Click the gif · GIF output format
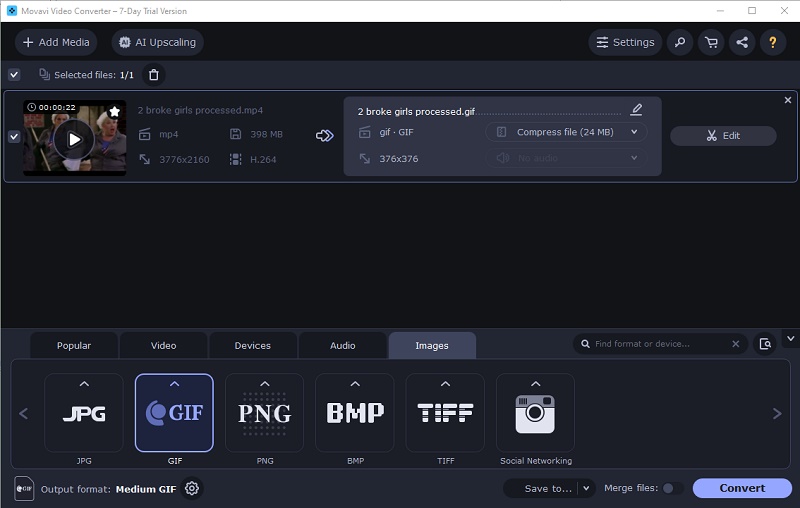This screenshot has height=508, width=800. pos(396,132)
